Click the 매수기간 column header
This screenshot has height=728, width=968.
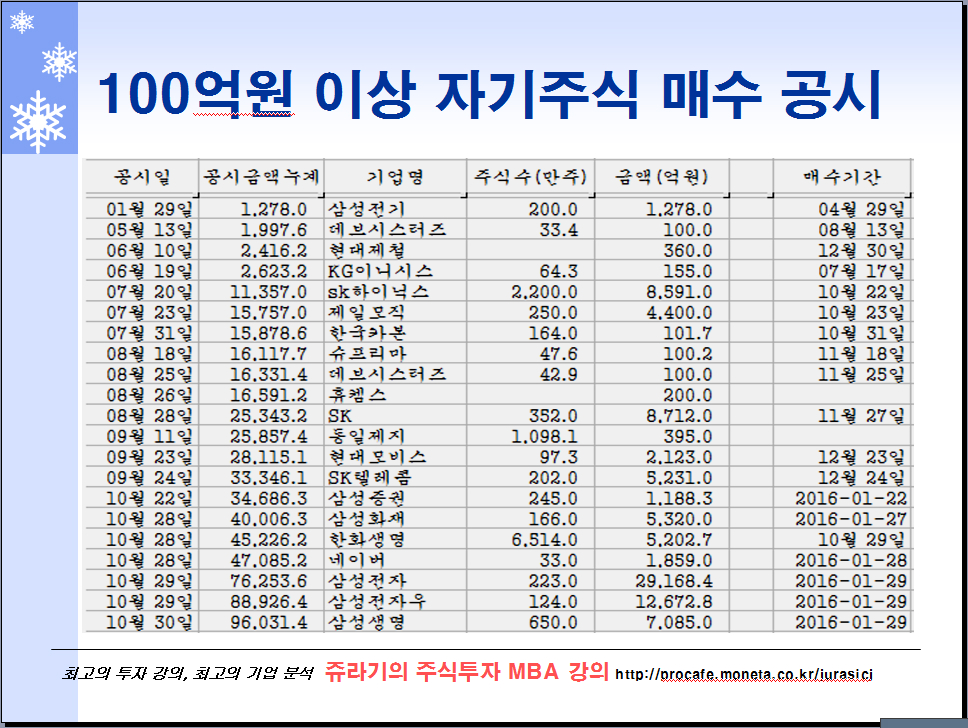point(842,177)
